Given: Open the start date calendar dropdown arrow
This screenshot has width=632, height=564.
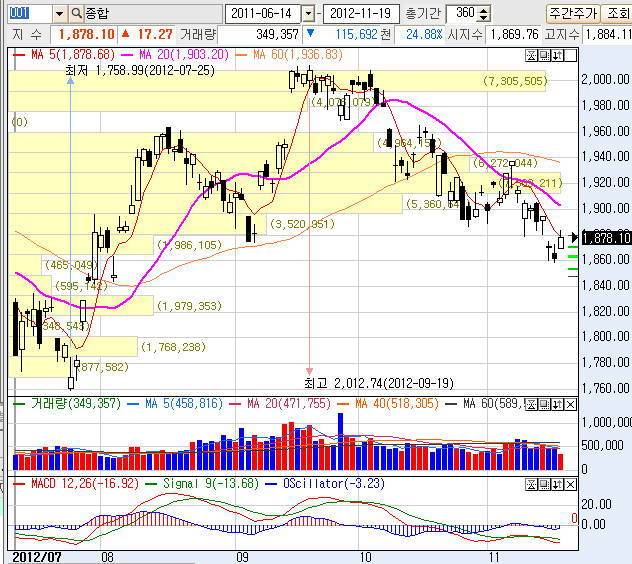Looking at the screenshot, I should pos(308,14).
